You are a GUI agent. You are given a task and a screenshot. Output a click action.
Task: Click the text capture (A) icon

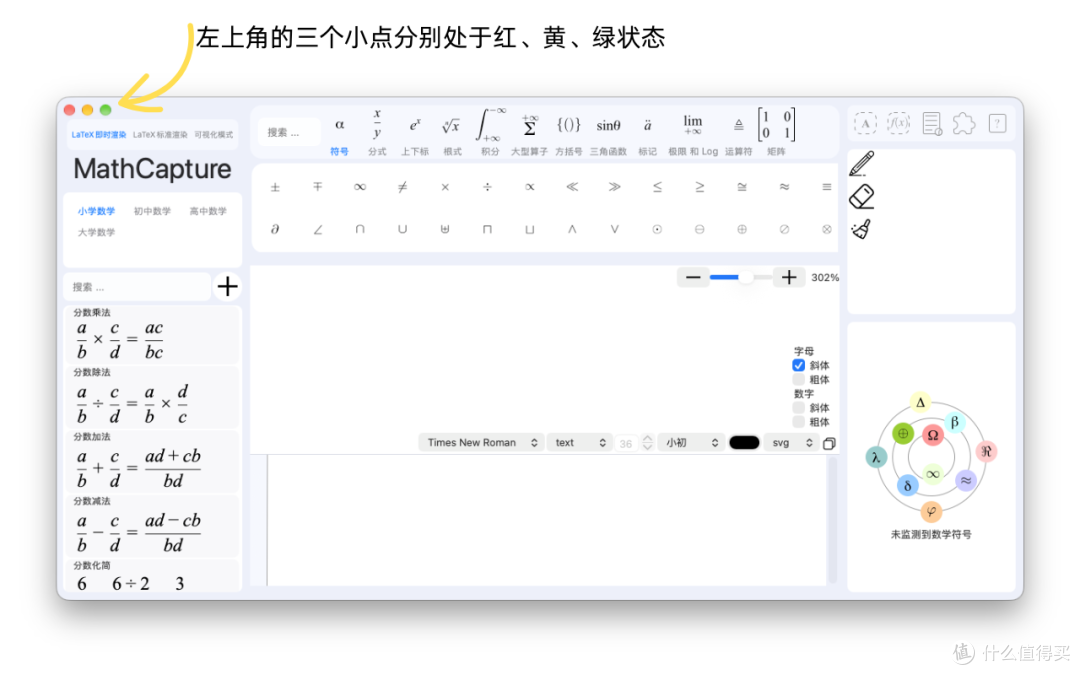pos(865,123)
